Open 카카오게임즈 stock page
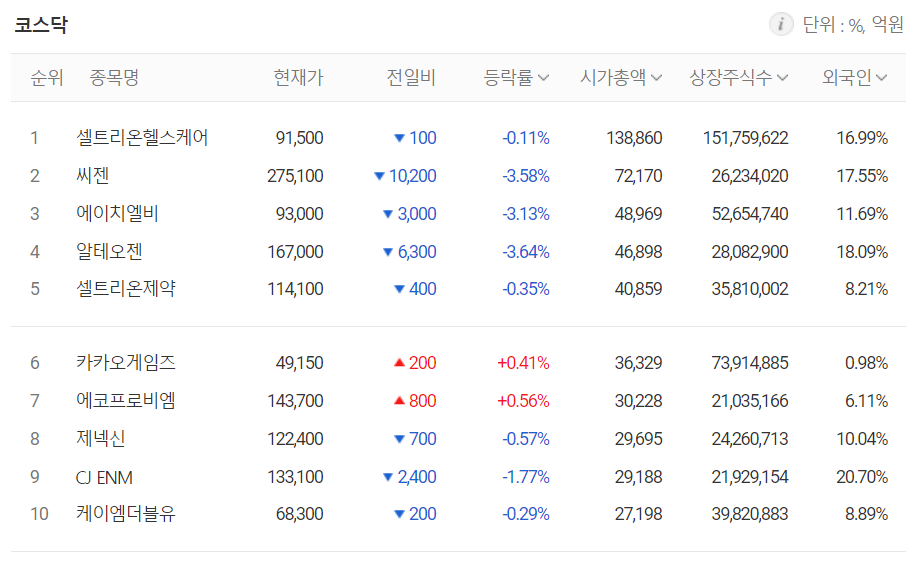The width and height of the screenshot is (917, 567). [126, 363]
